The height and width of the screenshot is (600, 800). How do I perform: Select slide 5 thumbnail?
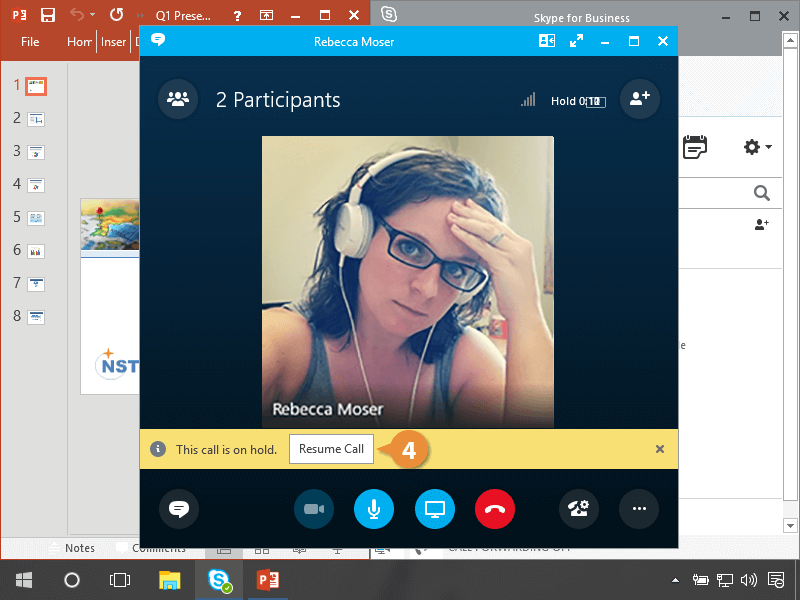coord(36,217)
